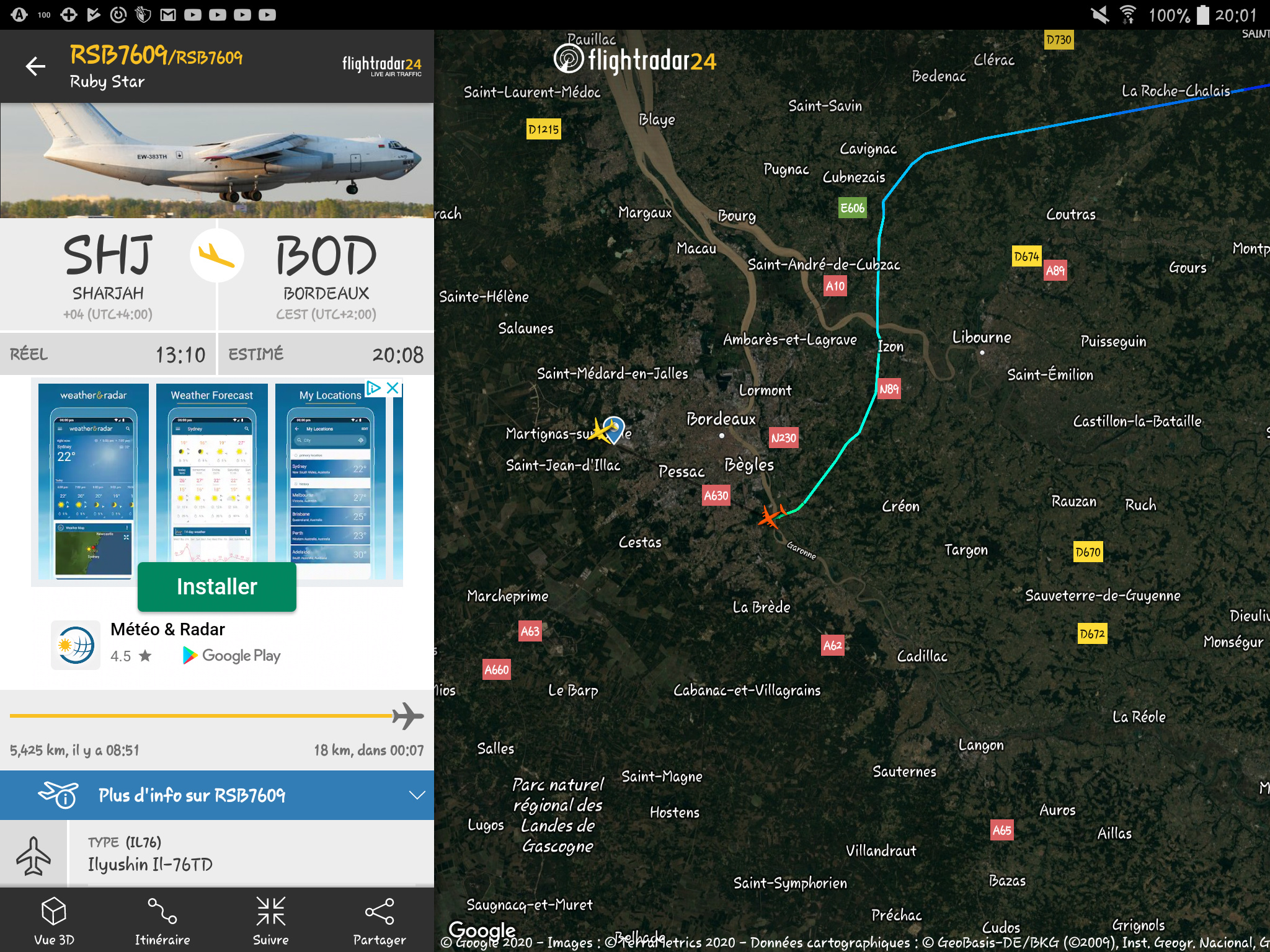Open the AdChoices info triangle

374,388
